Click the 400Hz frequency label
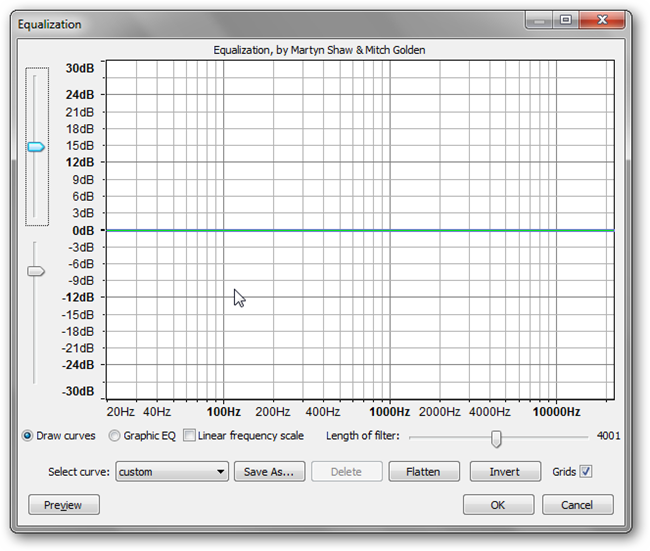The height and width of the screenshot is (551, 650). [x=323, y=412]
